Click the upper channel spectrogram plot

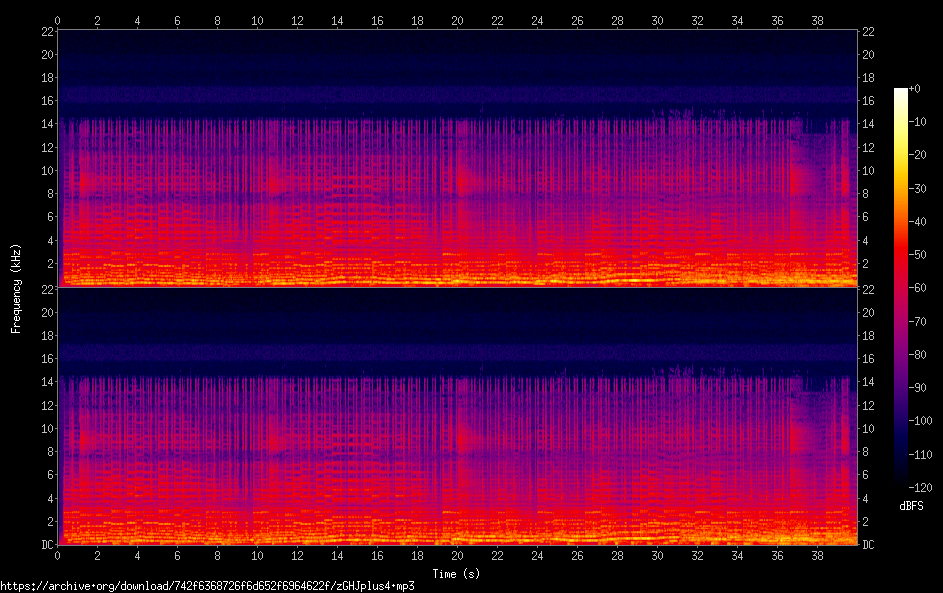click(457, 158)
